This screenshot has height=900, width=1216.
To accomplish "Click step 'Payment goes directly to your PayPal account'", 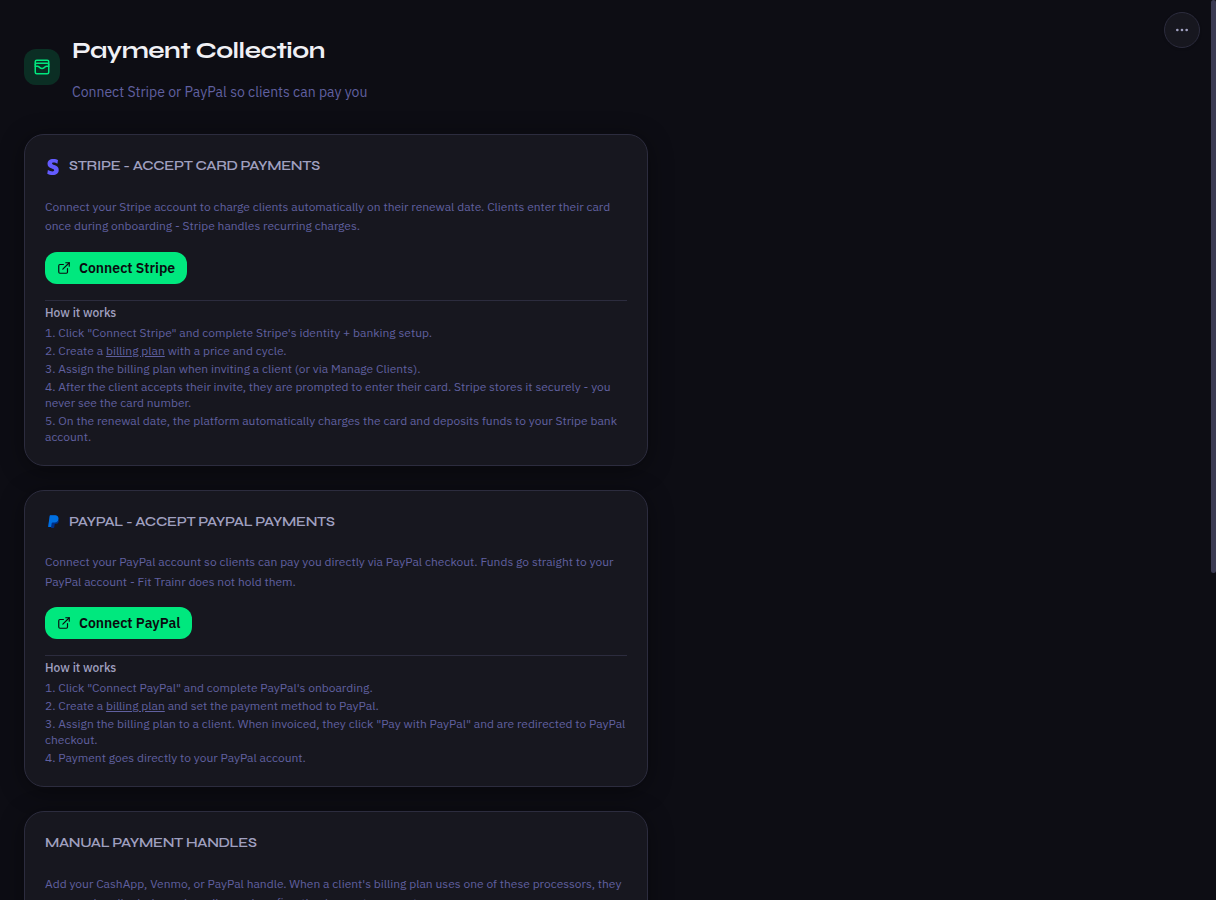I will point(175,758).
